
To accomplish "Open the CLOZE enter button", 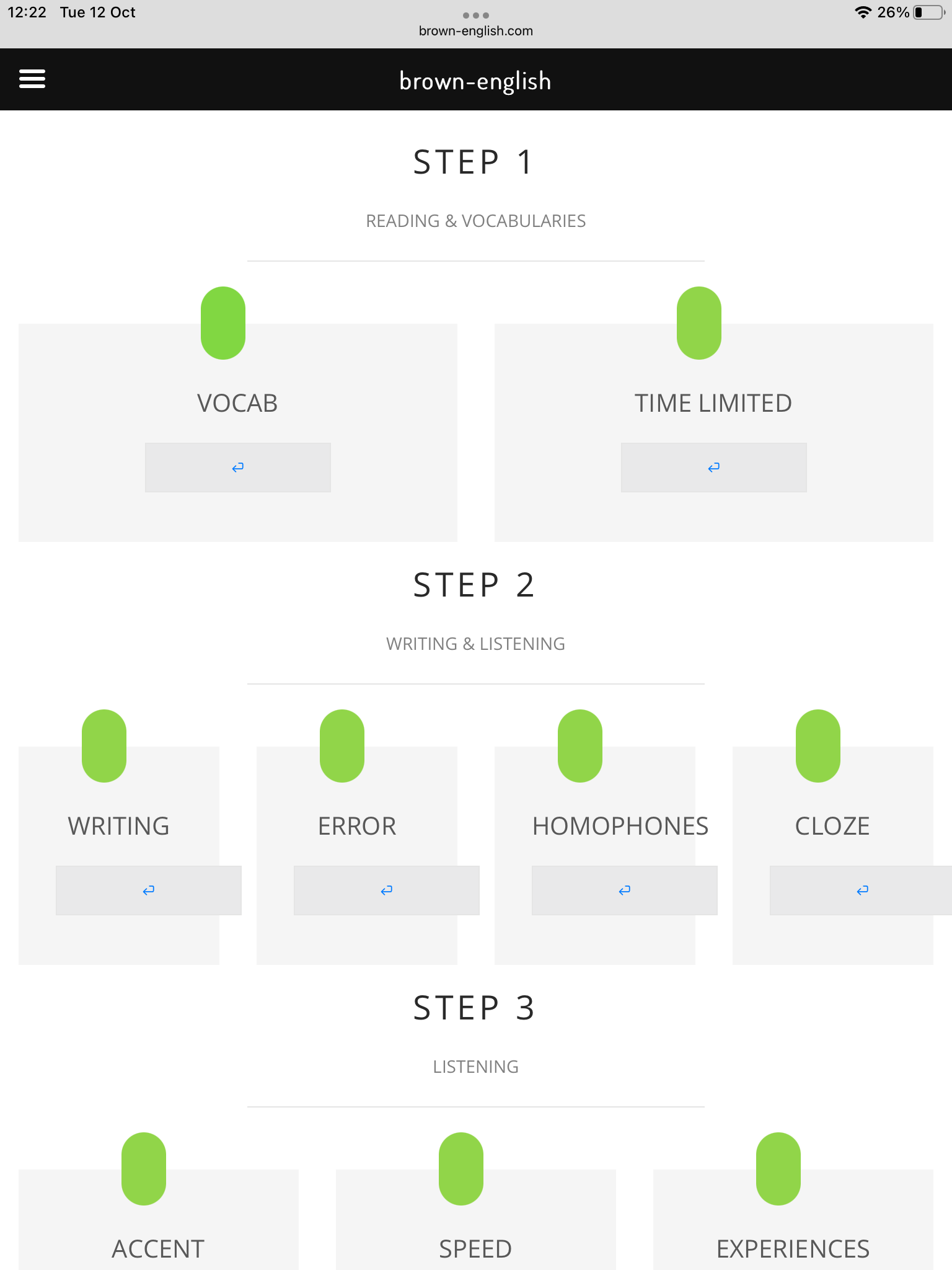I will coord(861,890).
